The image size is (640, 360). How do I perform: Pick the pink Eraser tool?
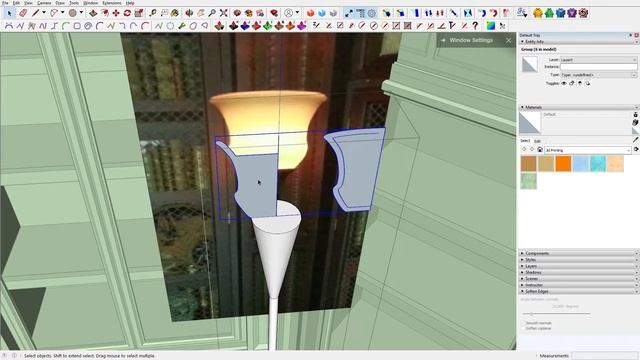pos(23,13)
